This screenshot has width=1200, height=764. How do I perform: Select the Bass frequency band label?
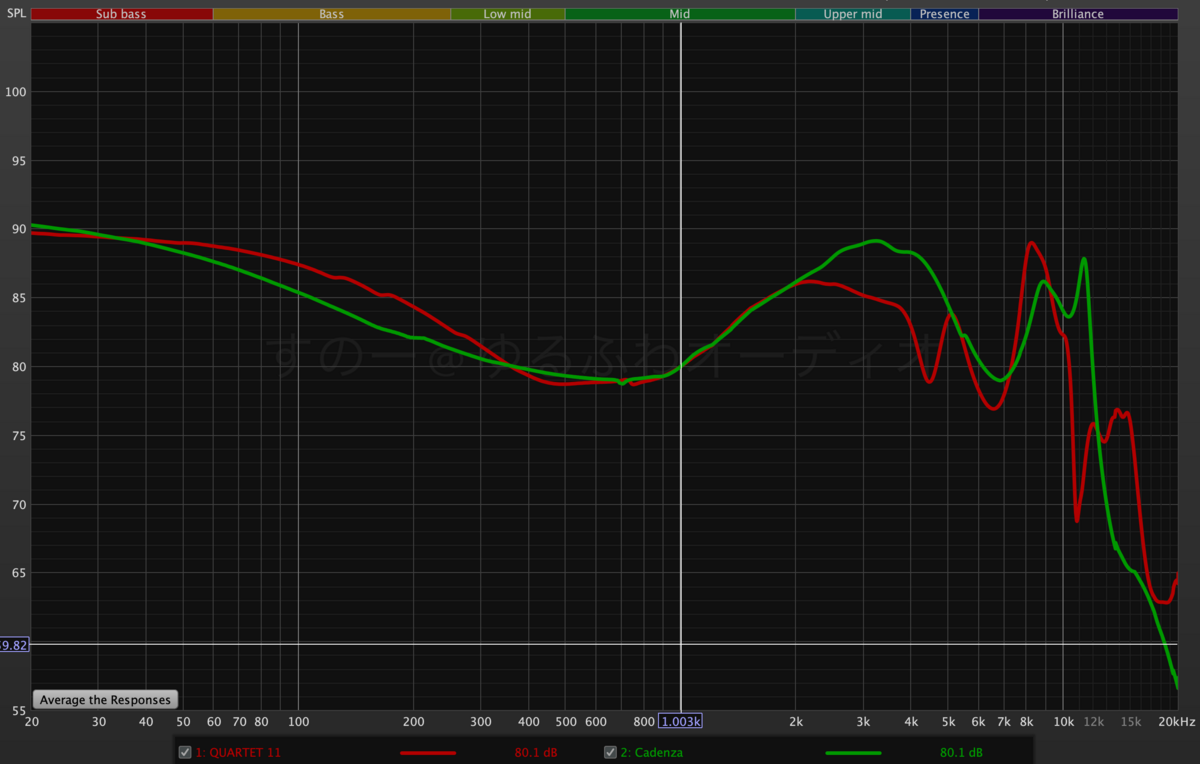point(331,14)
